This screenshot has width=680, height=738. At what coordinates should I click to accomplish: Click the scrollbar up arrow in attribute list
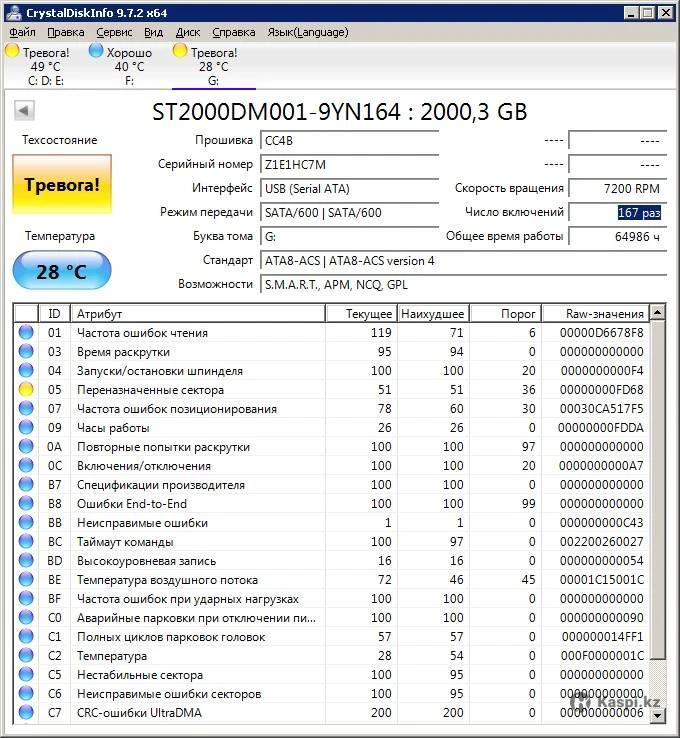(657, 314)
